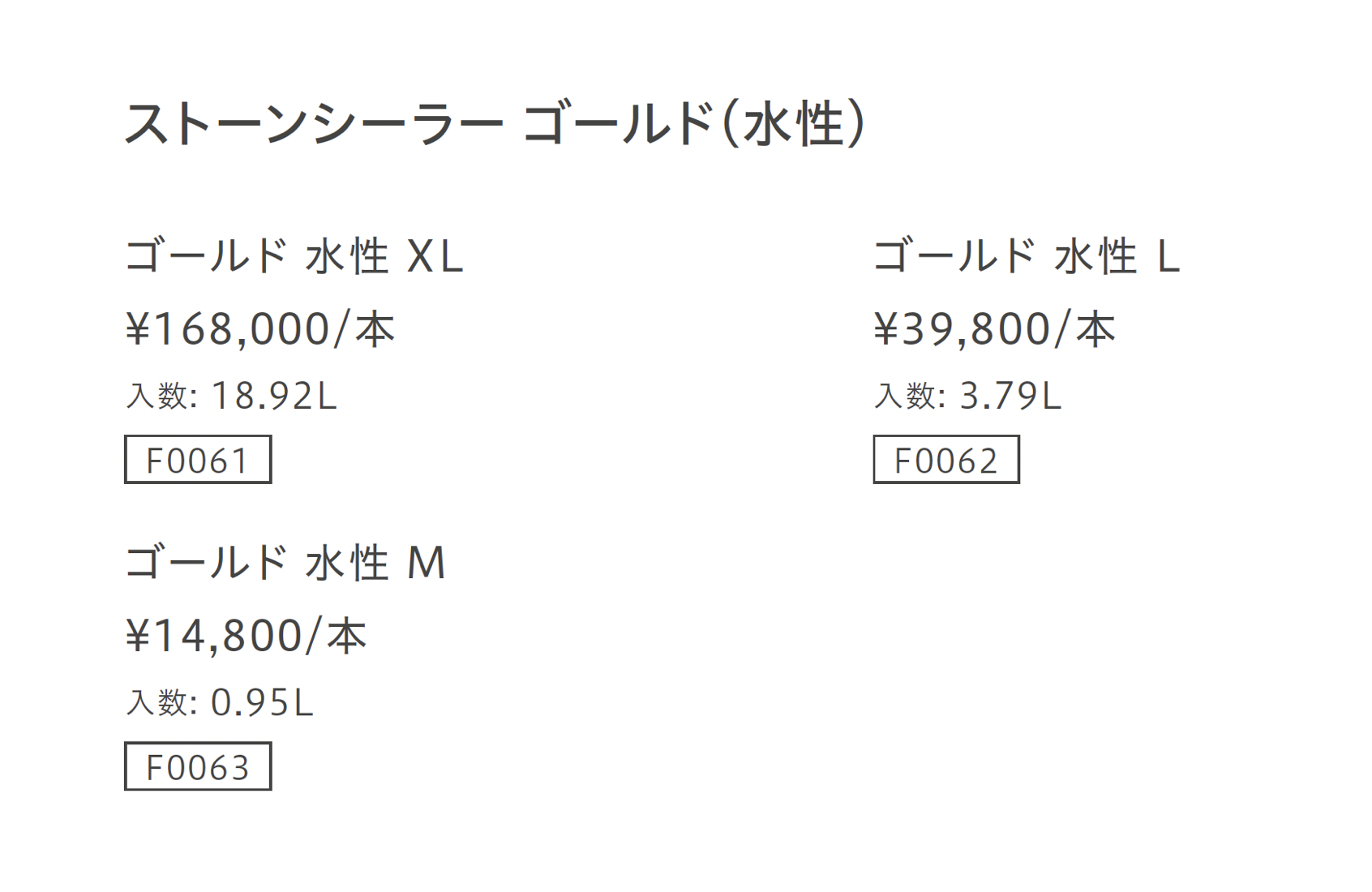The image size is (1372, 892).
Task: Click the ¥168,000/本 price
Action: (x=260, y=329)
